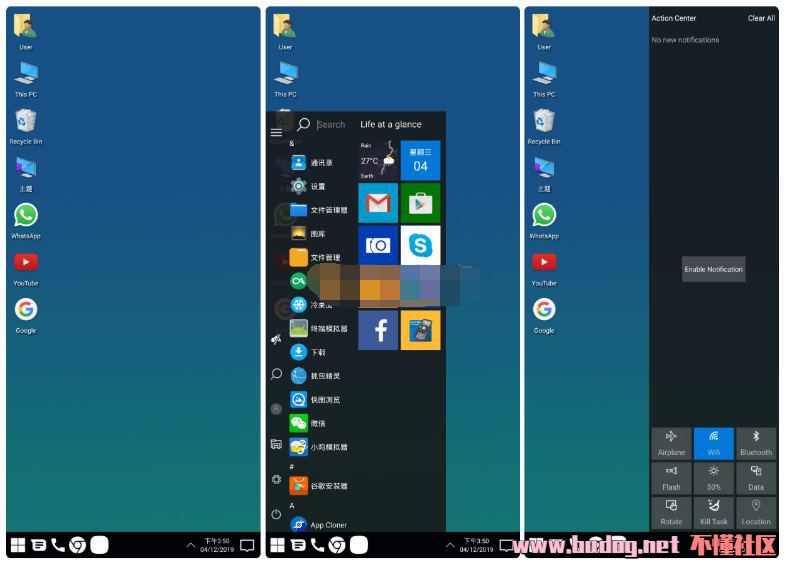Viewport: 786px width, 566px height.
Task: Toggle the Rotate quick setting
Action: tap(671, 512)
